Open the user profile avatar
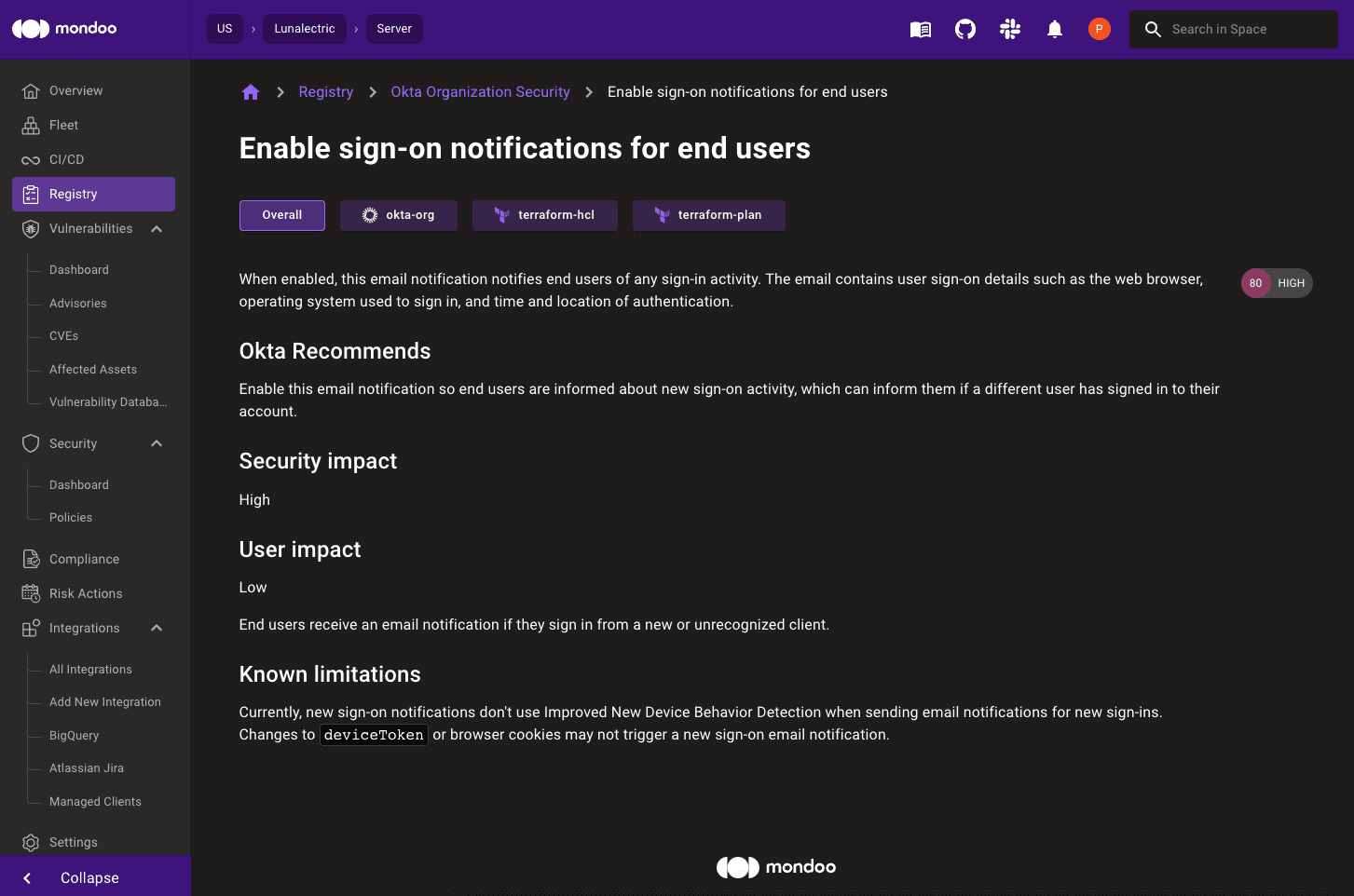Viewport: 1354px width, 896px height. click(1100, 30)
